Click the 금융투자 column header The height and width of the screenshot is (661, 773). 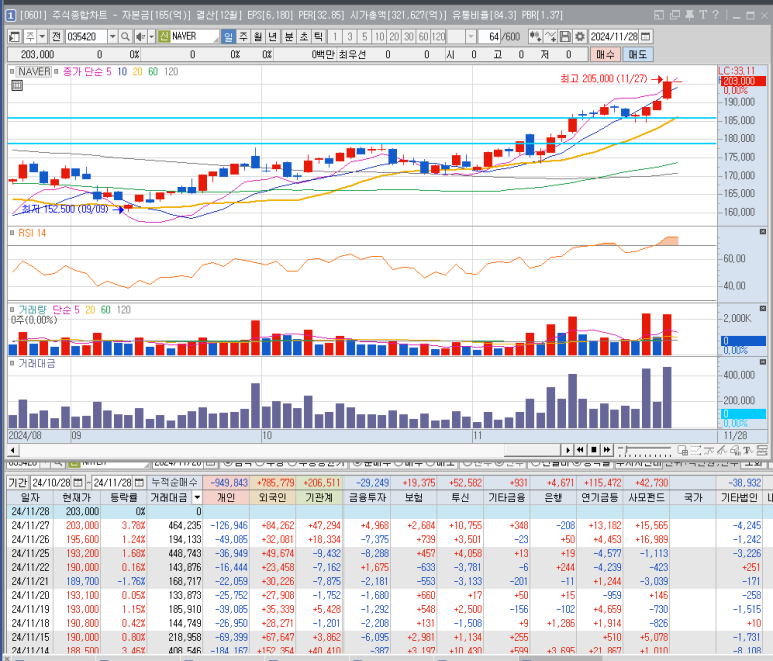click(x=367, y=497)
